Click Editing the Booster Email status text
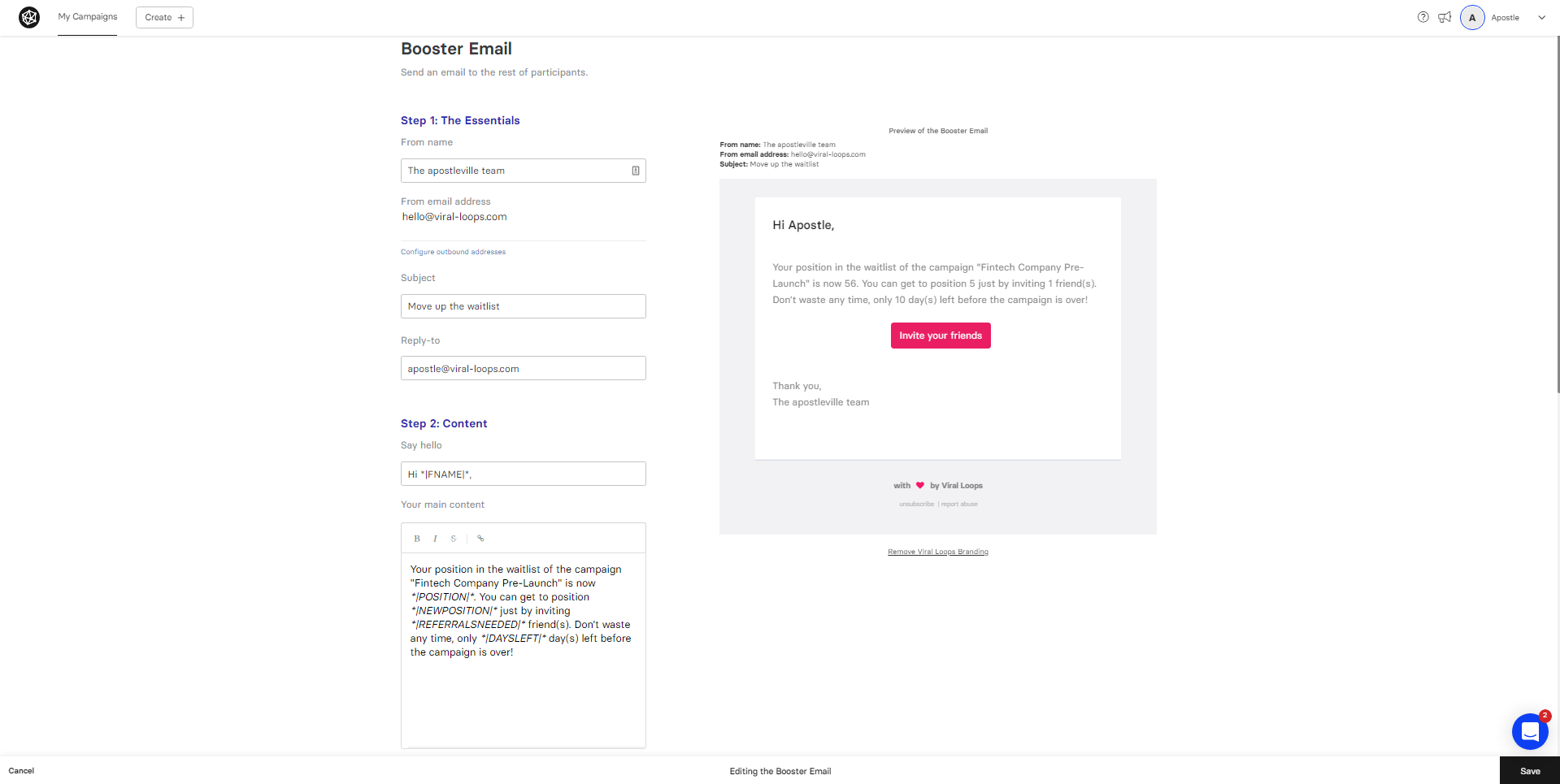The width and height of the screenshot is (1560, 784). coord(780,771)
